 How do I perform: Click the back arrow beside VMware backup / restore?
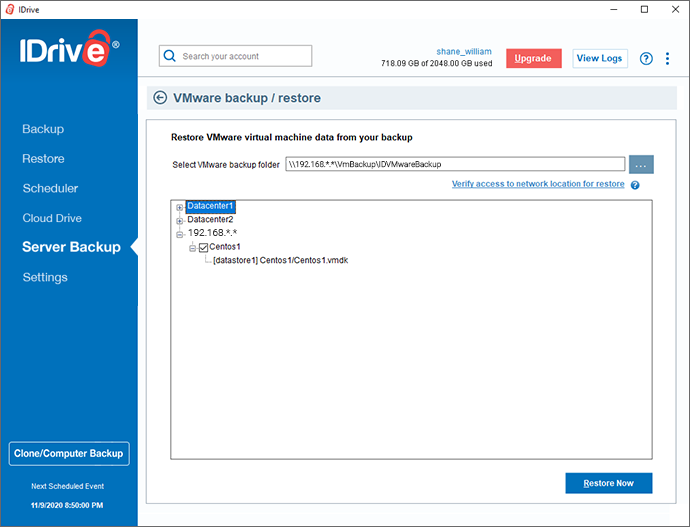click(160, 98)
